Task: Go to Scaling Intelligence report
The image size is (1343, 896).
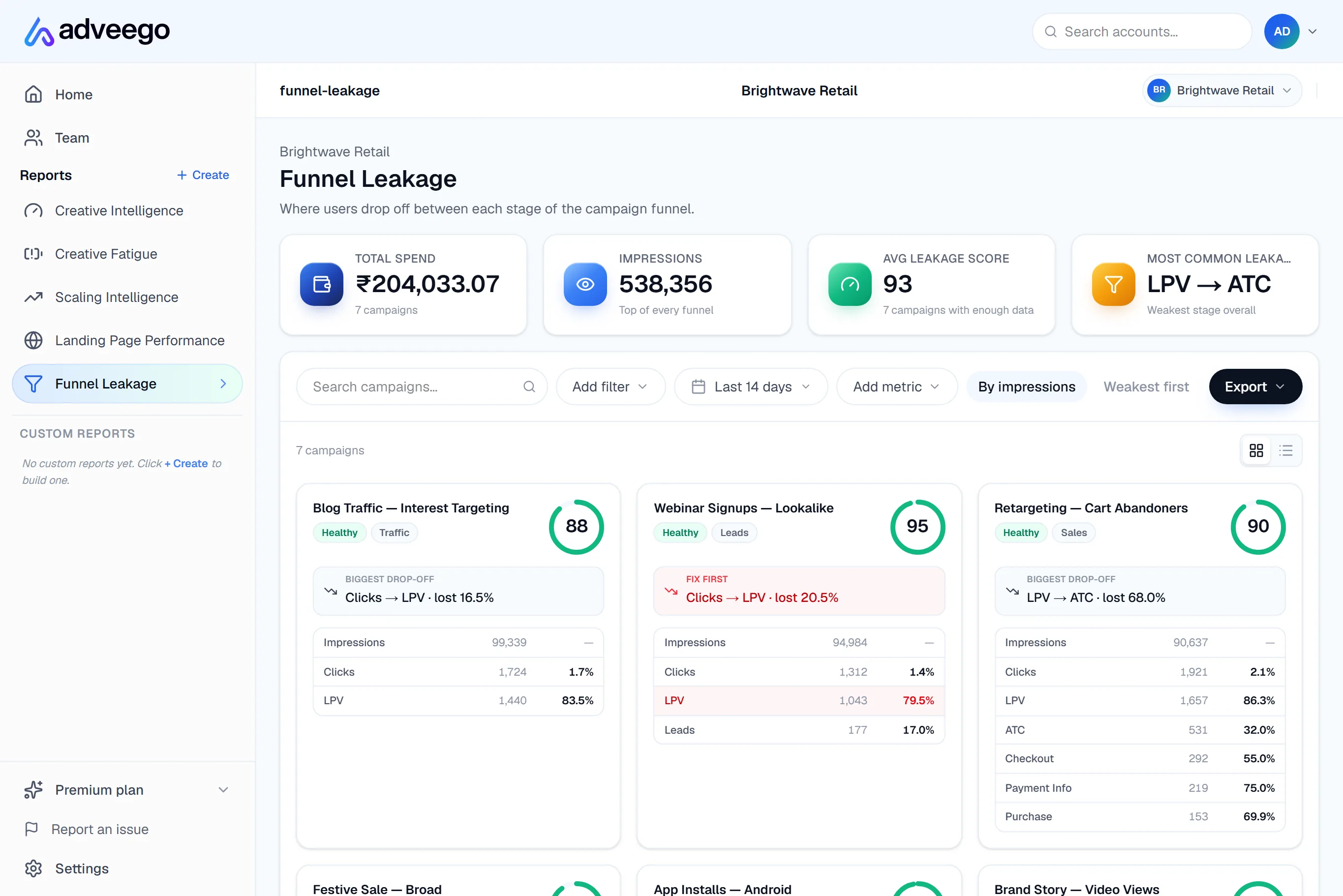Action: click(x=127, y=297)
